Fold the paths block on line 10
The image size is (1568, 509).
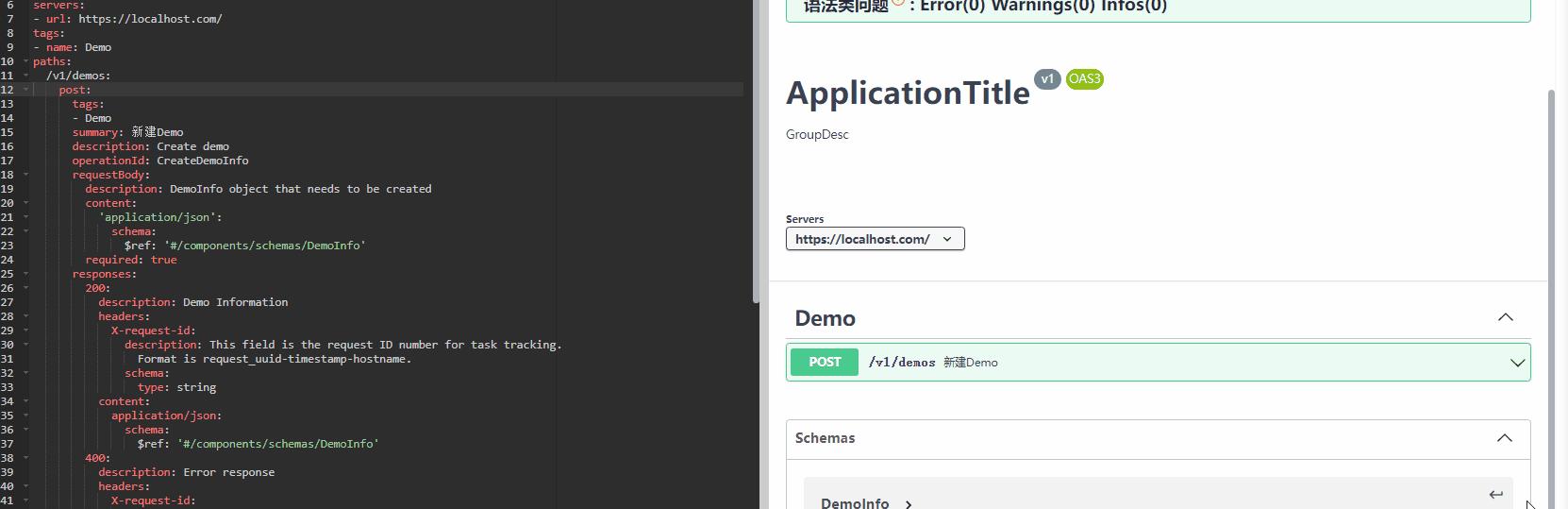(x=25, y=61)
